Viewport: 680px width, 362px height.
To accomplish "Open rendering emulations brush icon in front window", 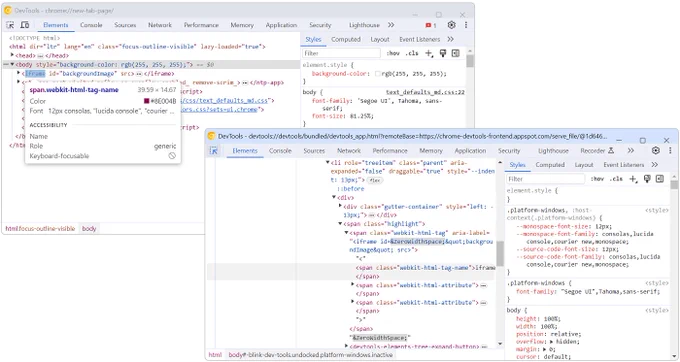I will coord(647,179).
